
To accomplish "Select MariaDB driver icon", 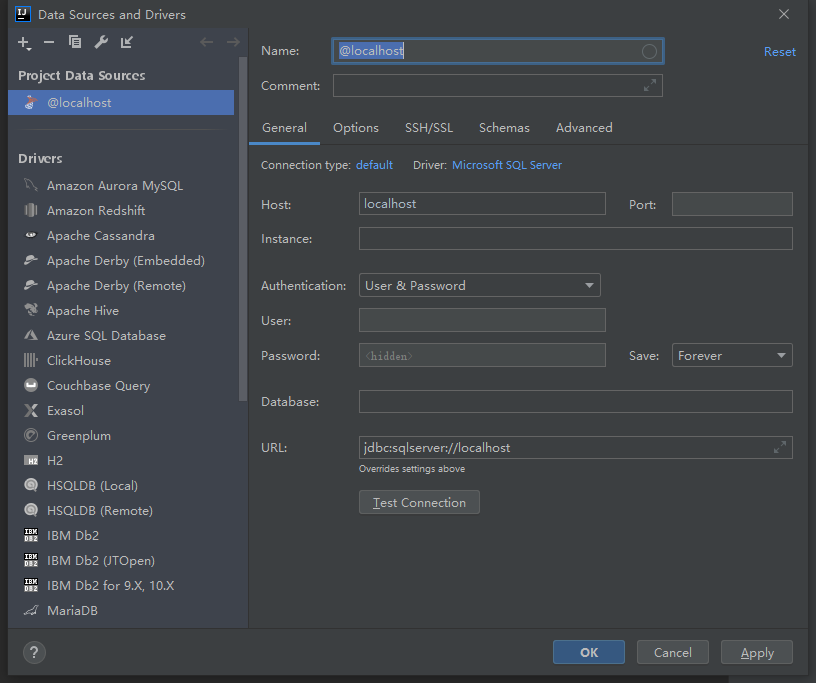I will point(31,610).
